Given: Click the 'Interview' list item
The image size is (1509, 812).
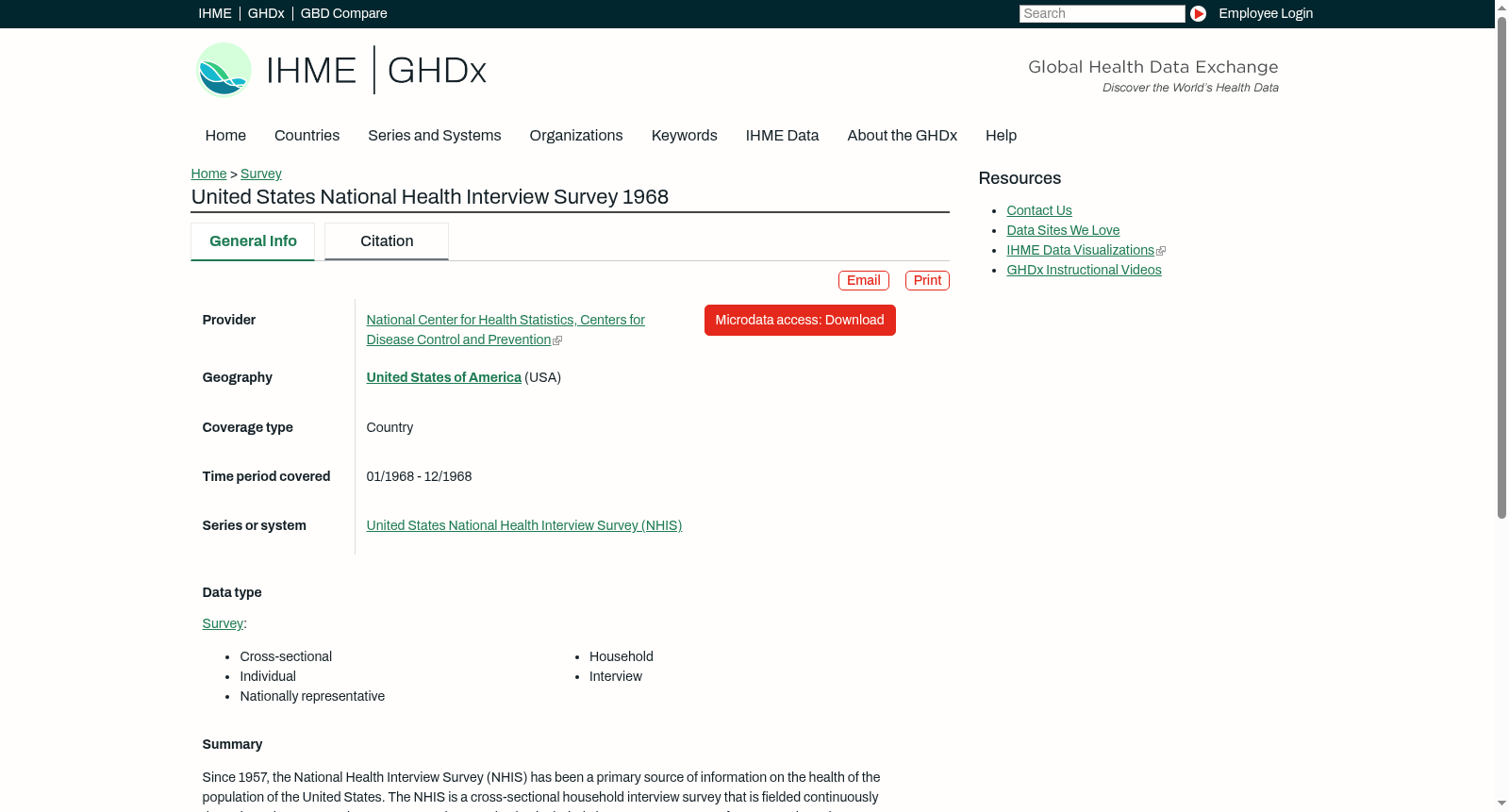Looking at the screenshot, I should click(x=616, y=676).
